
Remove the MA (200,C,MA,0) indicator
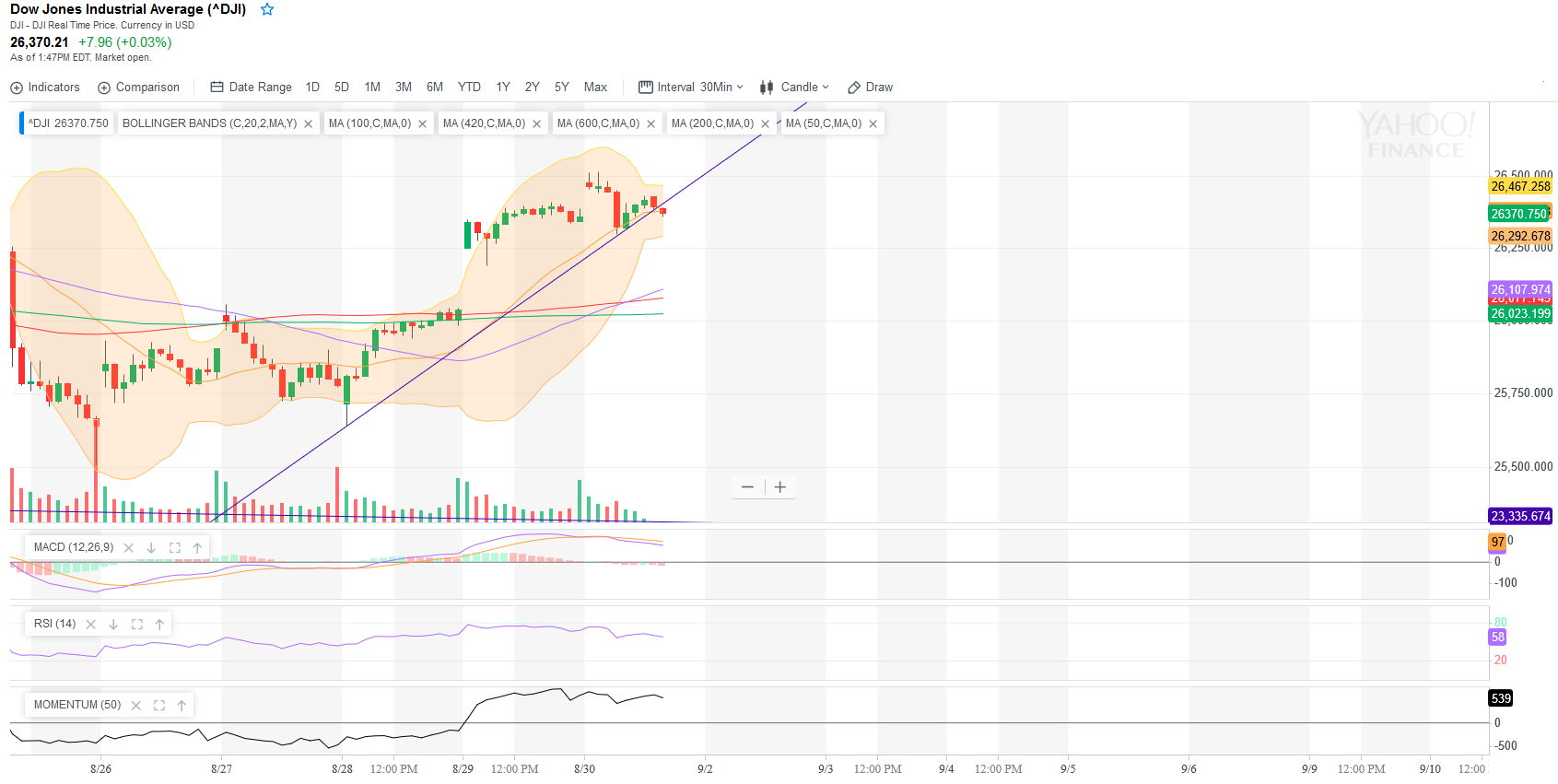point(766,124)
